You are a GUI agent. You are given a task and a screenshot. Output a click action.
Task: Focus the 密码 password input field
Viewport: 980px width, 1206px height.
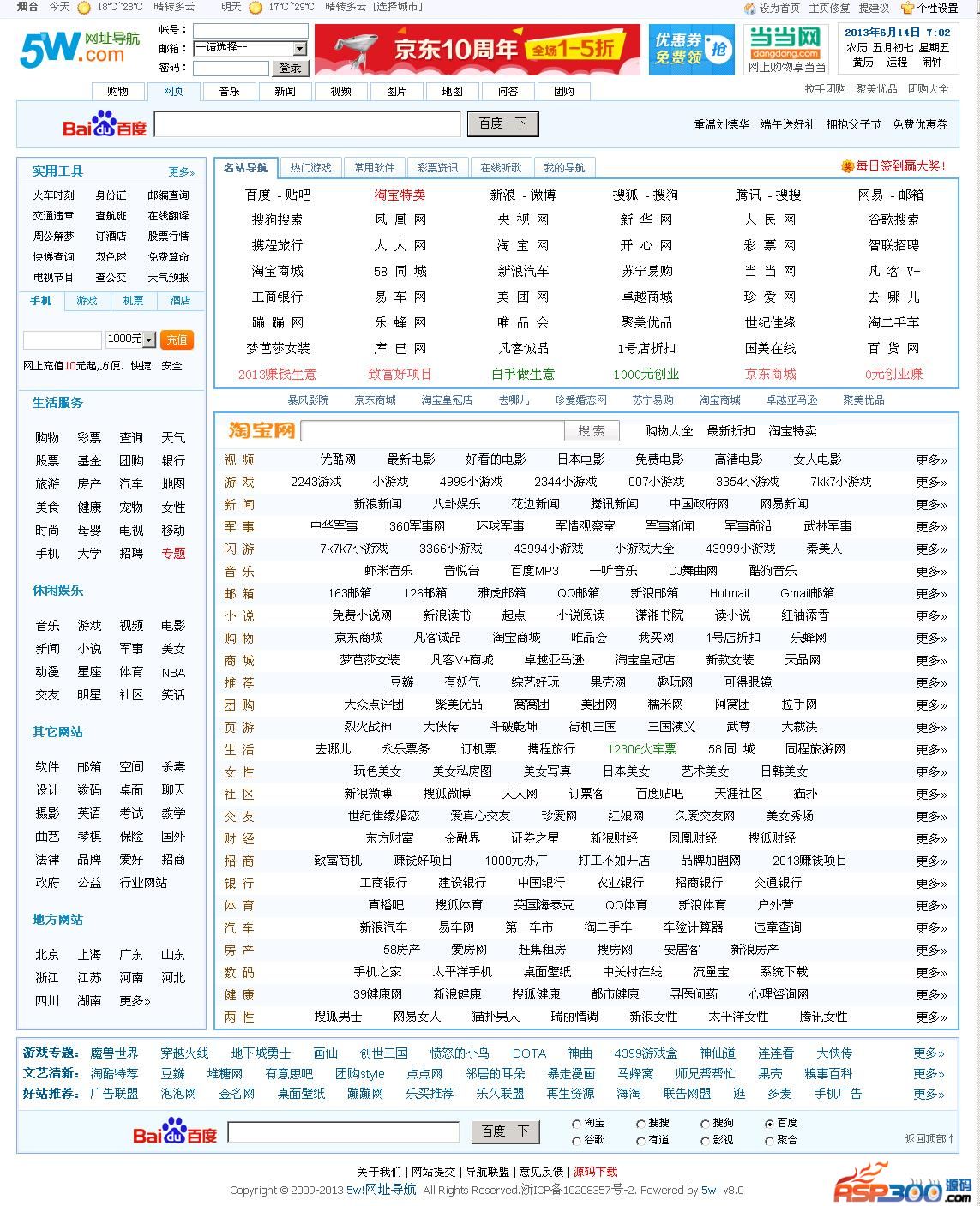click(x=231, y=68)
